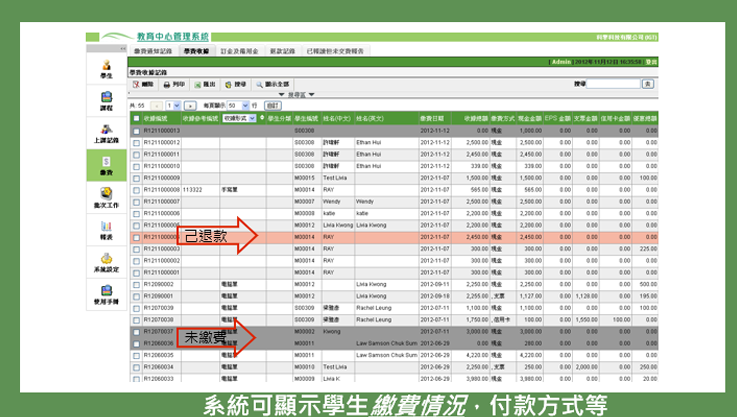737x417 pixels.
Task: Tick the select-all checkbox in table header
Action: 136,118
